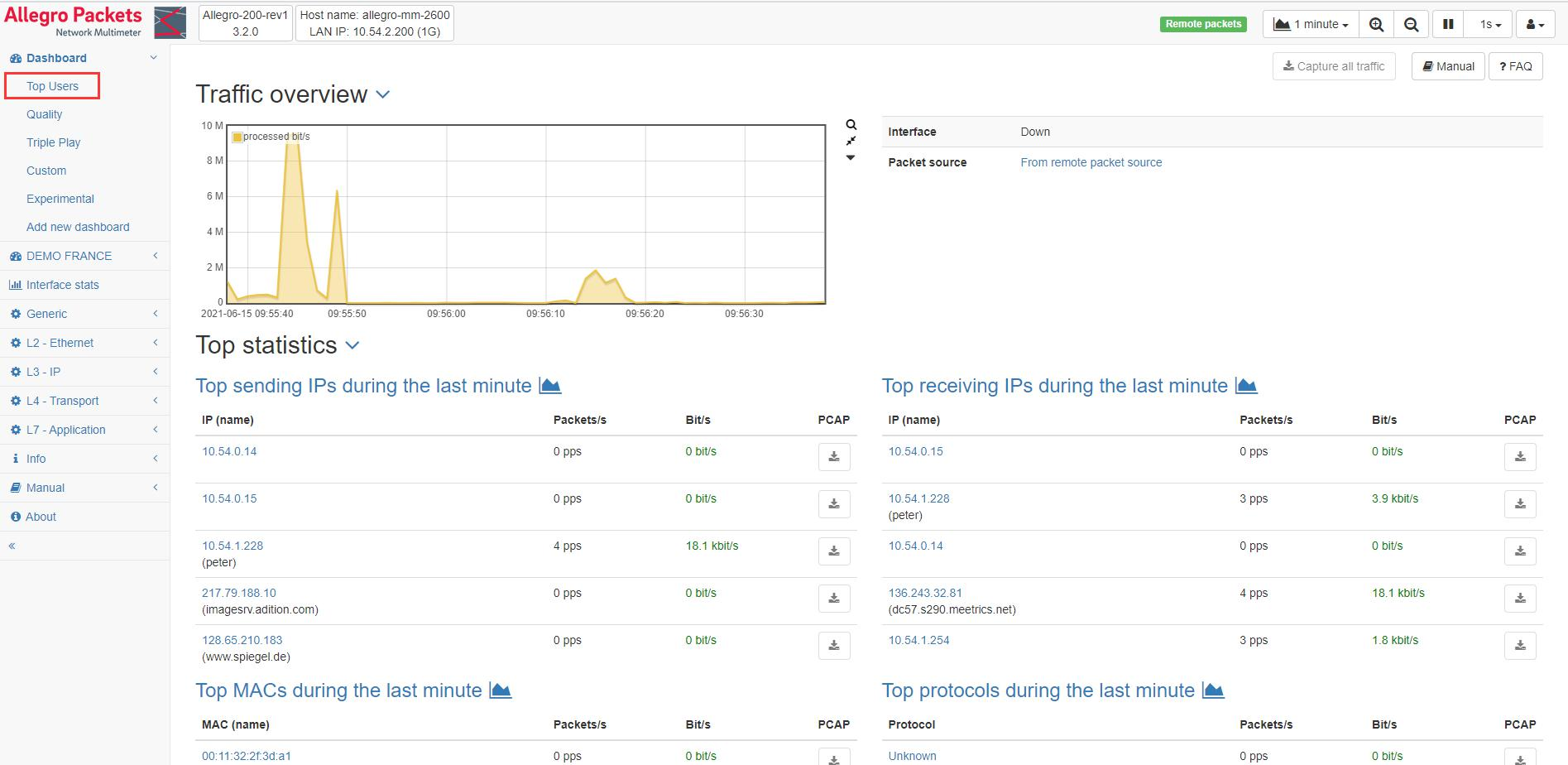Image resolution: width=1568 pixels, height=765 pixels.
Task: Click the graph icon beside Top protocols heading
Action: [1212, 690]
